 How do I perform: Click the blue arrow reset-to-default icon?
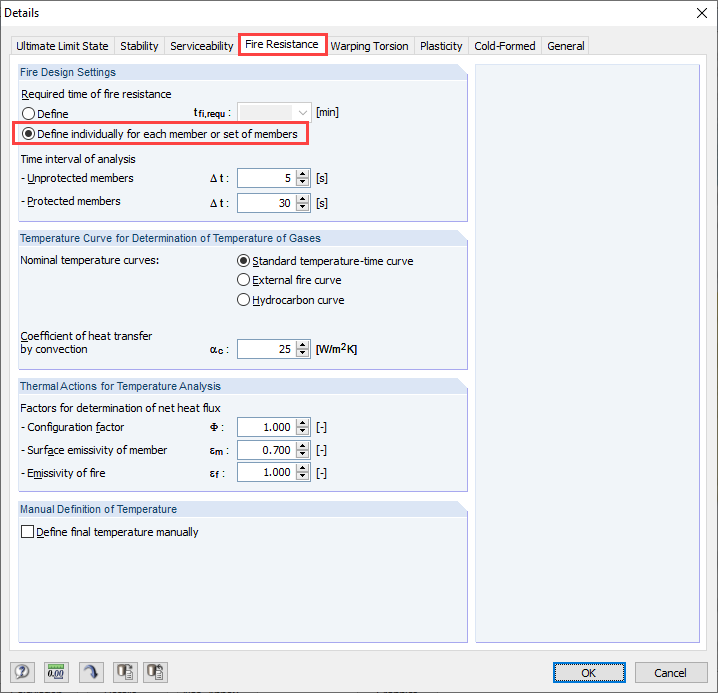point(91,672)
